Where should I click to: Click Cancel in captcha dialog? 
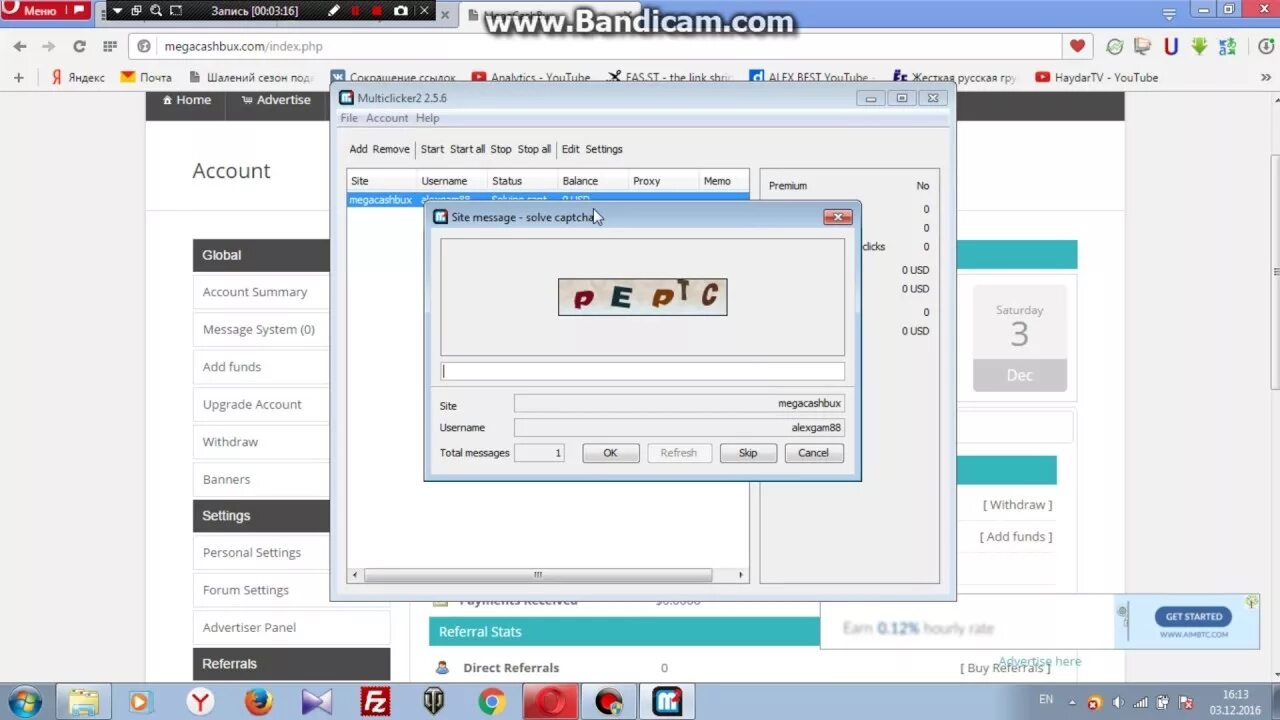click(813, 453)
